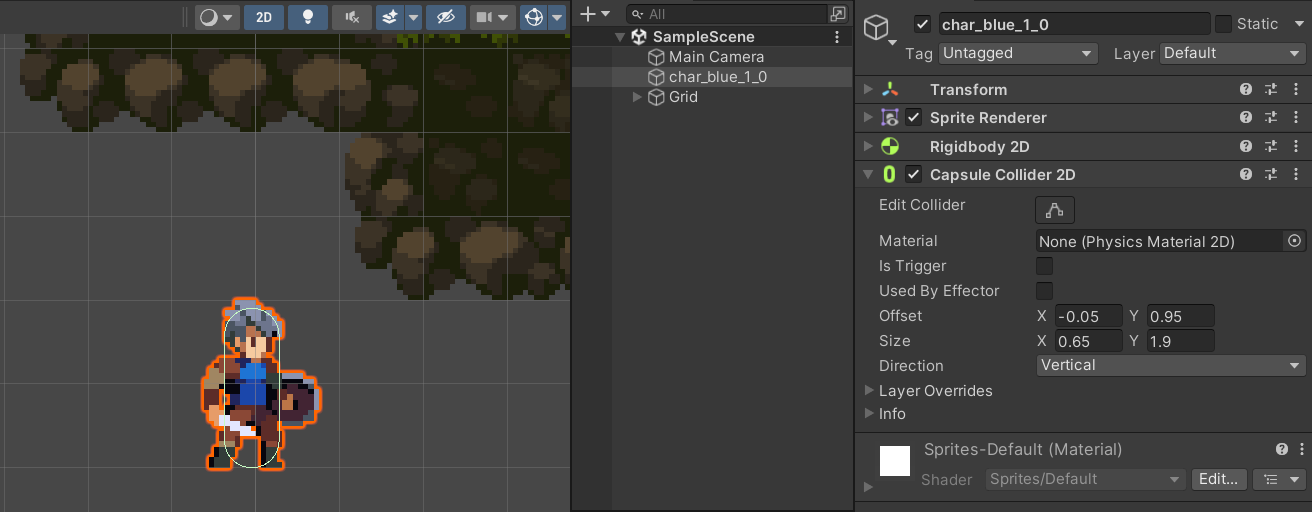1312x512 pixels.
Task: Enable the Is Trigger checkbox
Action: click(1044, 266)
